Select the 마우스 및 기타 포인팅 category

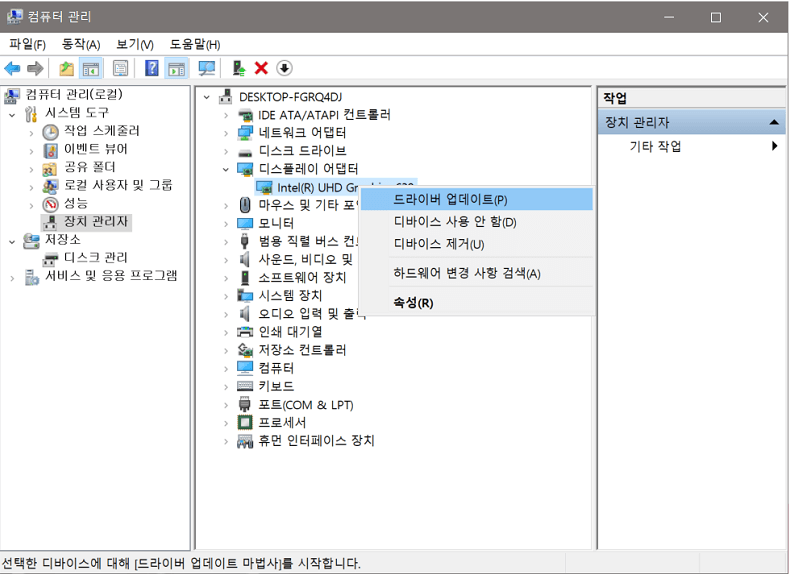click(x=307, y=205)
